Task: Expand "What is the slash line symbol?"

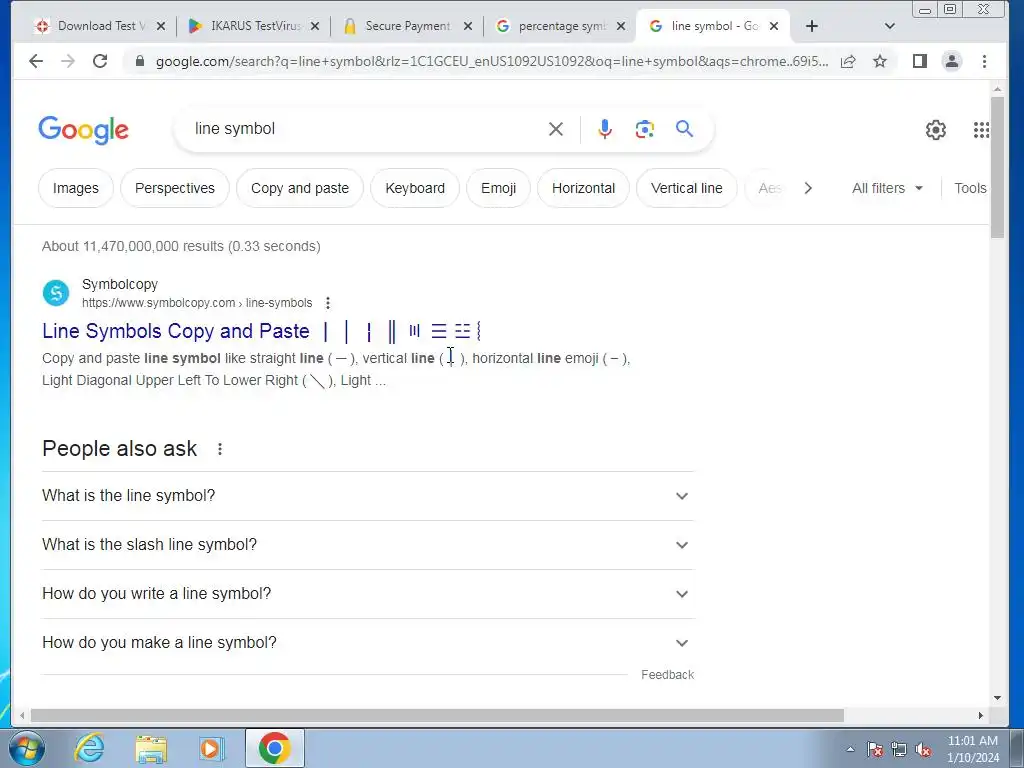Action: pyautogui.click(x=368, y=545)
